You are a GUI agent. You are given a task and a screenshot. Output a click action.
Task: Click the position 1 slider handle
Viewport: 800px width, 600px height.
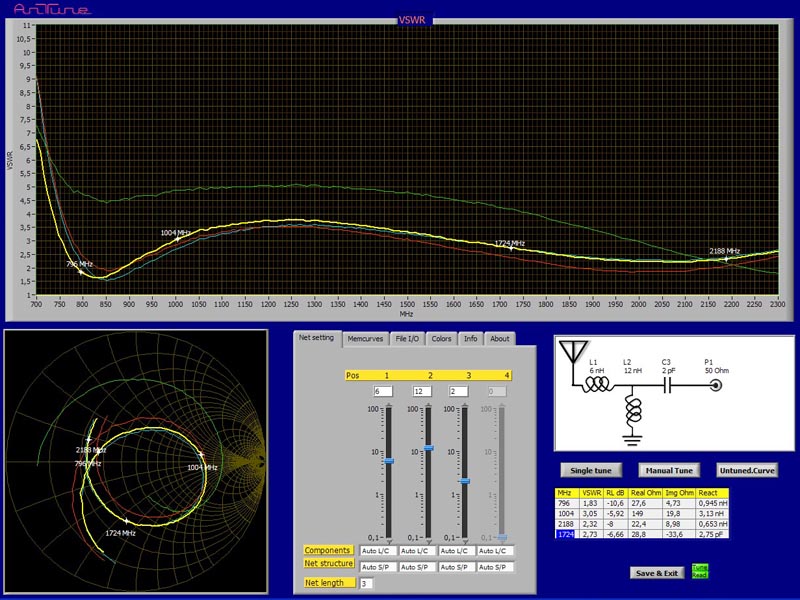point(389,461)
